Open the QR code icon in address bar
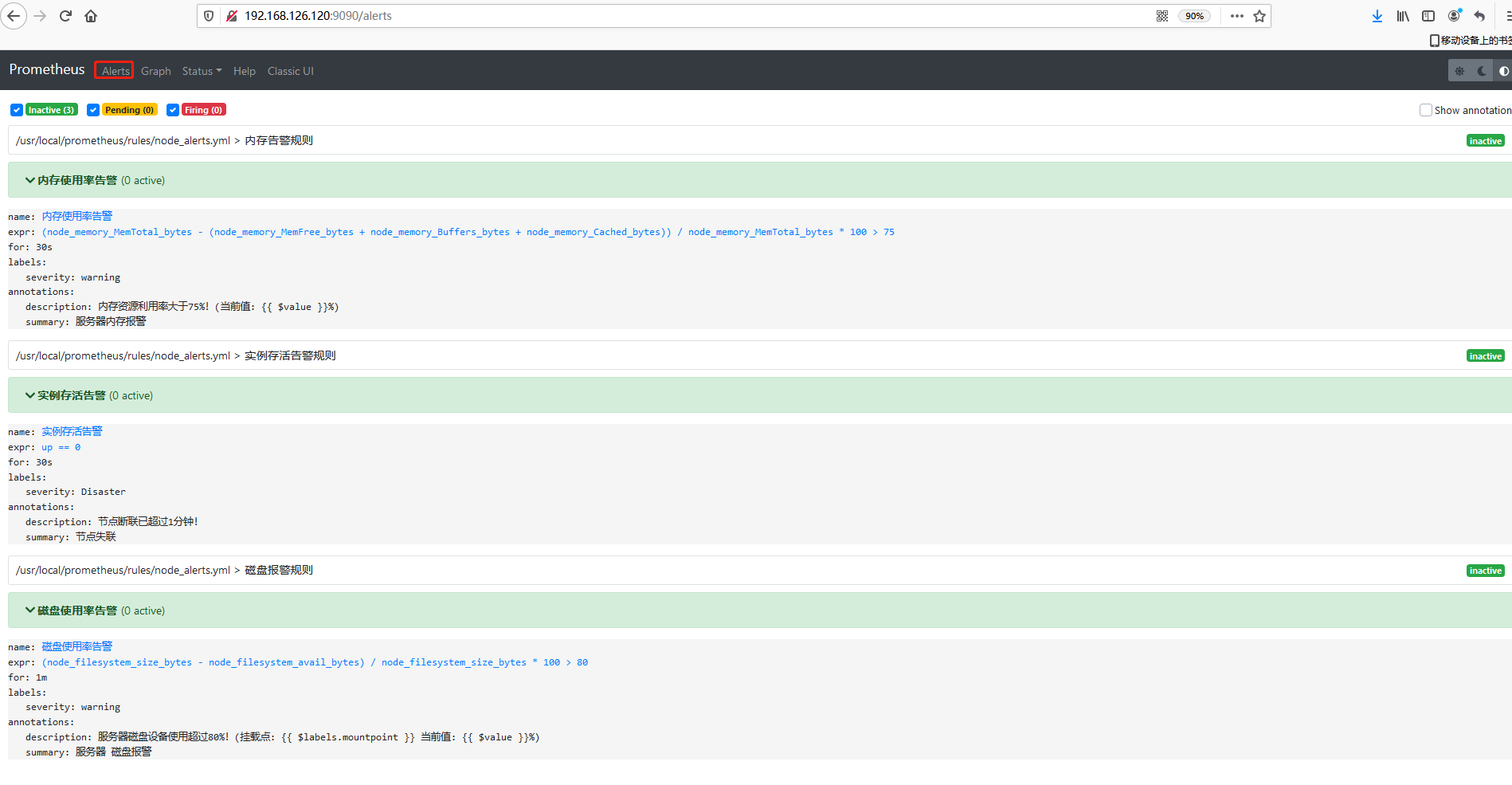 point(1162,16)
